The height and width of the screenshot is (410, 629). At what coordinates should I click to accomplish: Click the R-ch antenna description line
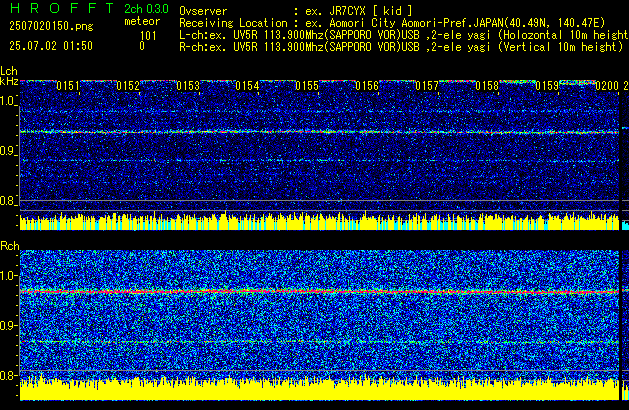tap(401, 47)
